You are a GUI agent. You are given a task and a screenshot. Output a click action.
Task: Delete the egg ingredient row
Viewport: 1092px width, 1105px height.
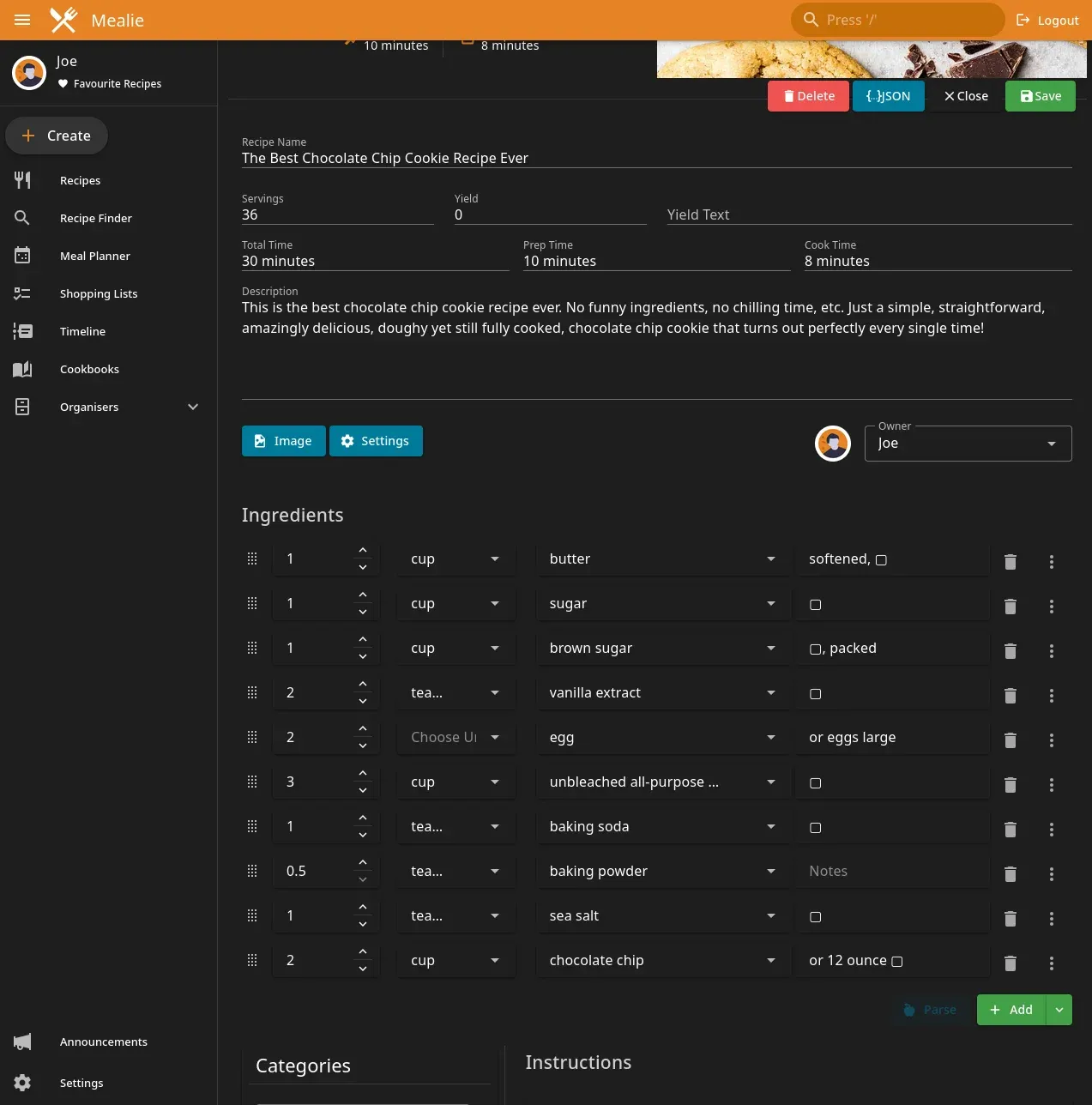[1011, 740]
